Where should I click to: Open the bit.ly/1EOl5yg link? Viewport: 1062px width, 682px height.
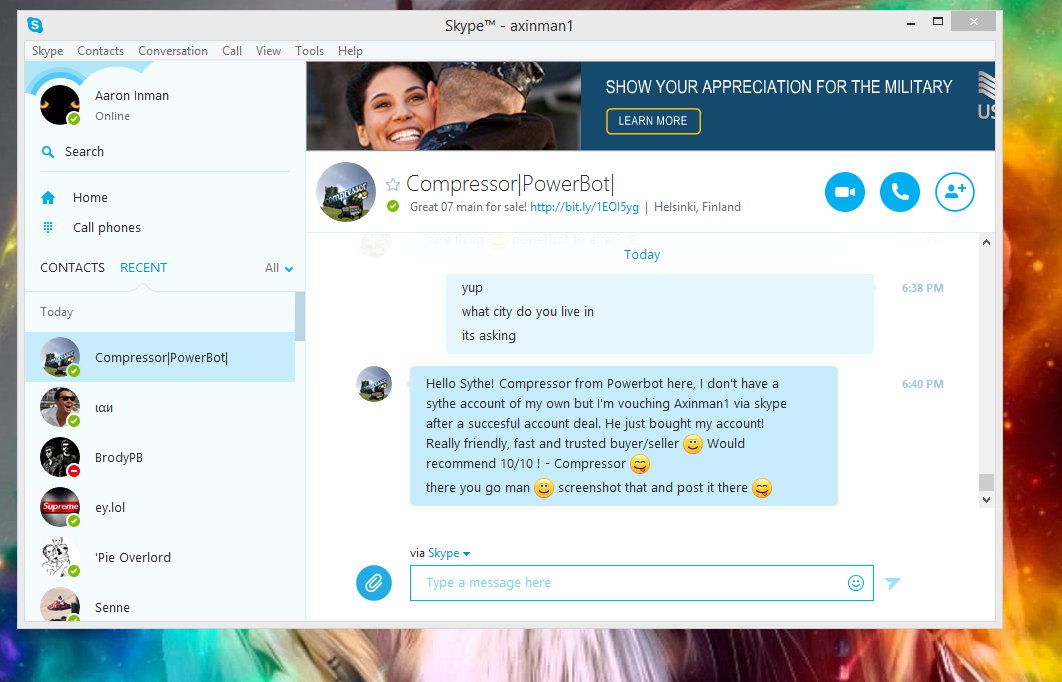(585, 207)
